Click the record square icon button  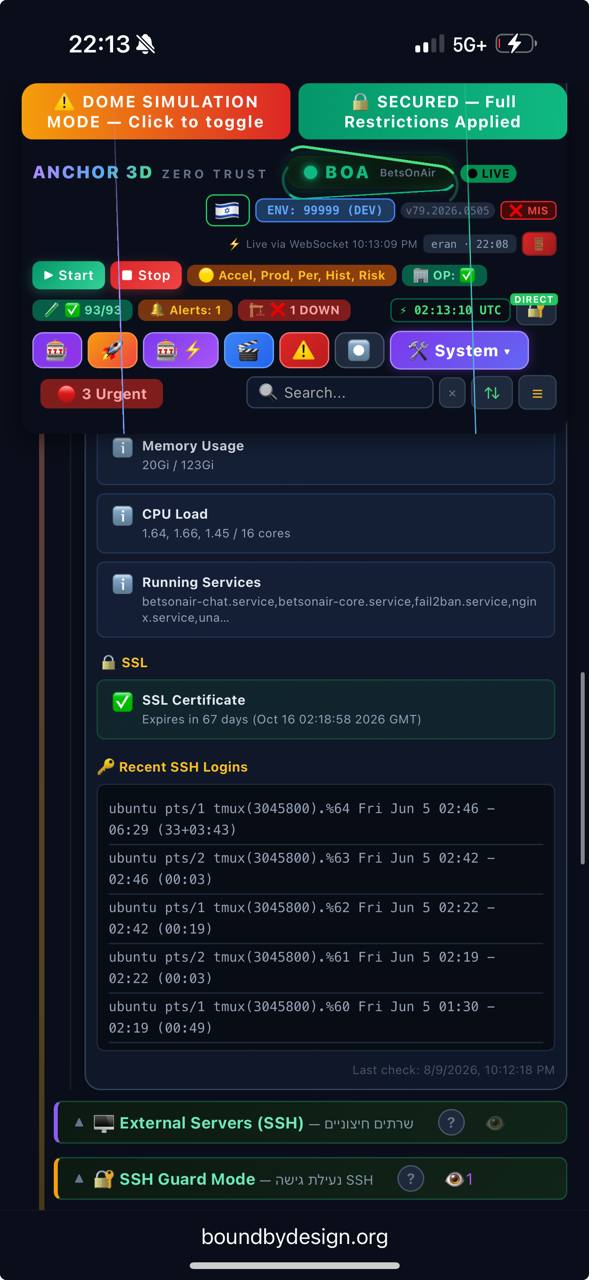pos(359,351)
